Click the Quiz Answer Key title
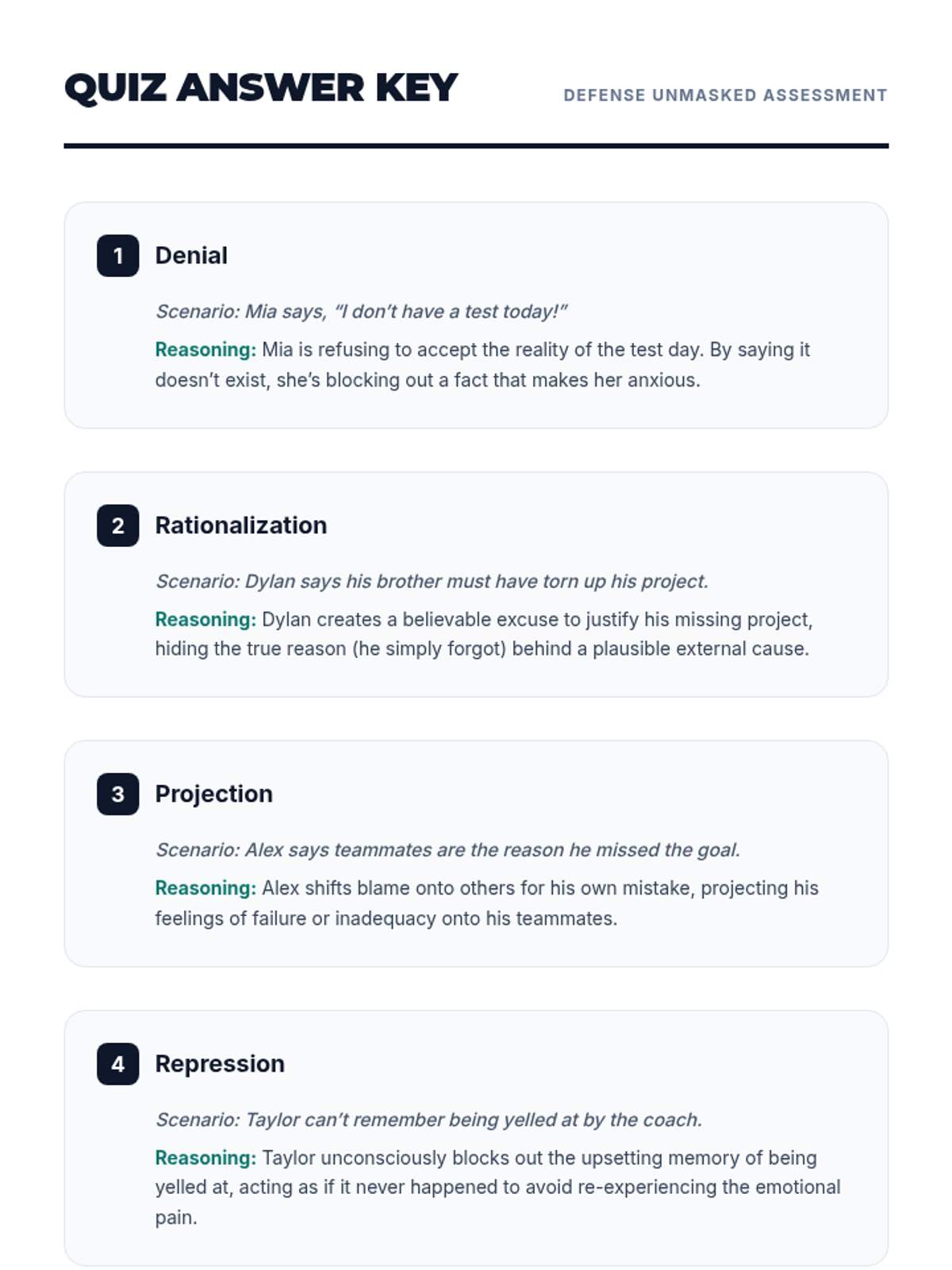This screenshot has height=1270, width=952. tap(261, 88)
